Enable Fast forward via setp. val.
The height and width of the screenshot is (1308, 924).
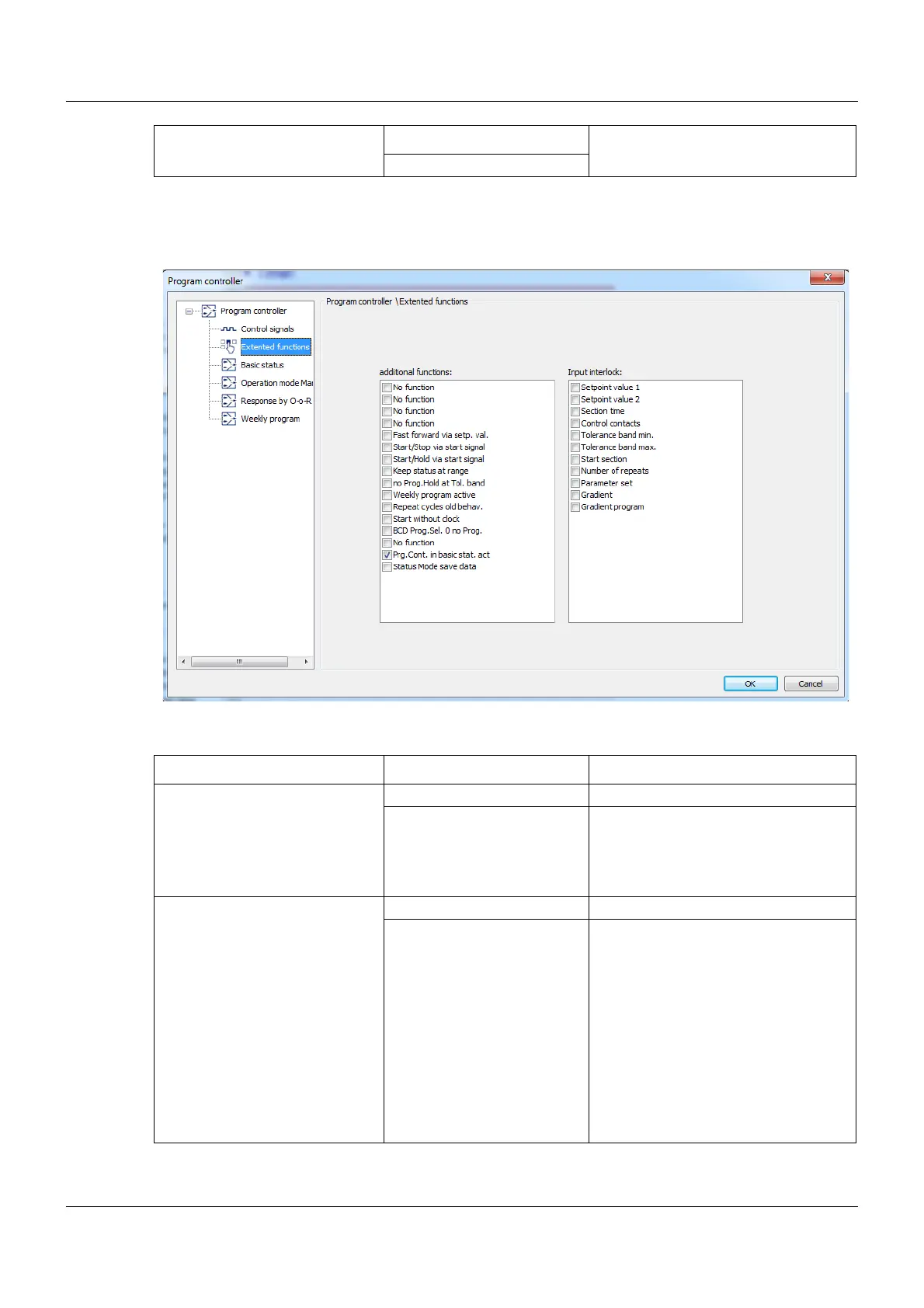pyautogui.click(x=387, y=436)
